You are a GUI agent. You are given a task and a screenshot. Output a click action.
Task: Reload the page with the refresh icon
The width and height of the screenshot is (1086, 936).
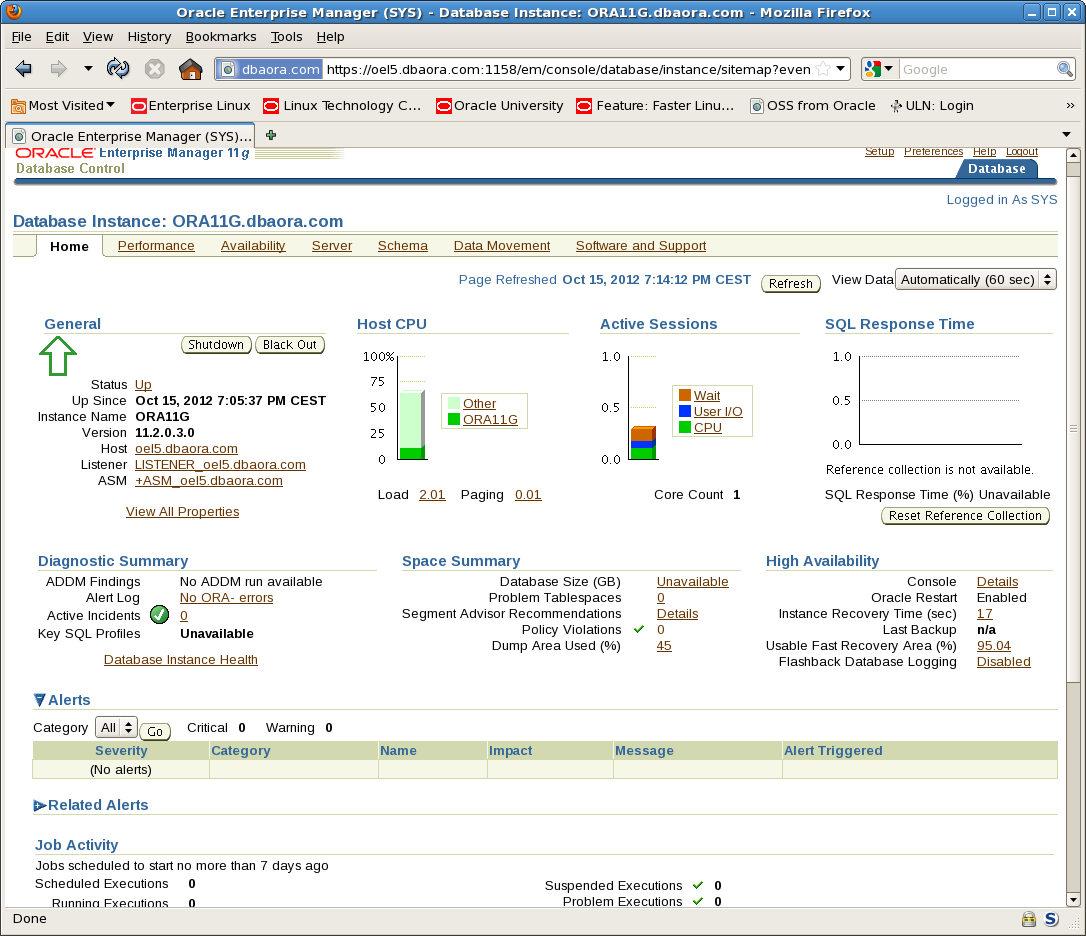pos(118,69)
